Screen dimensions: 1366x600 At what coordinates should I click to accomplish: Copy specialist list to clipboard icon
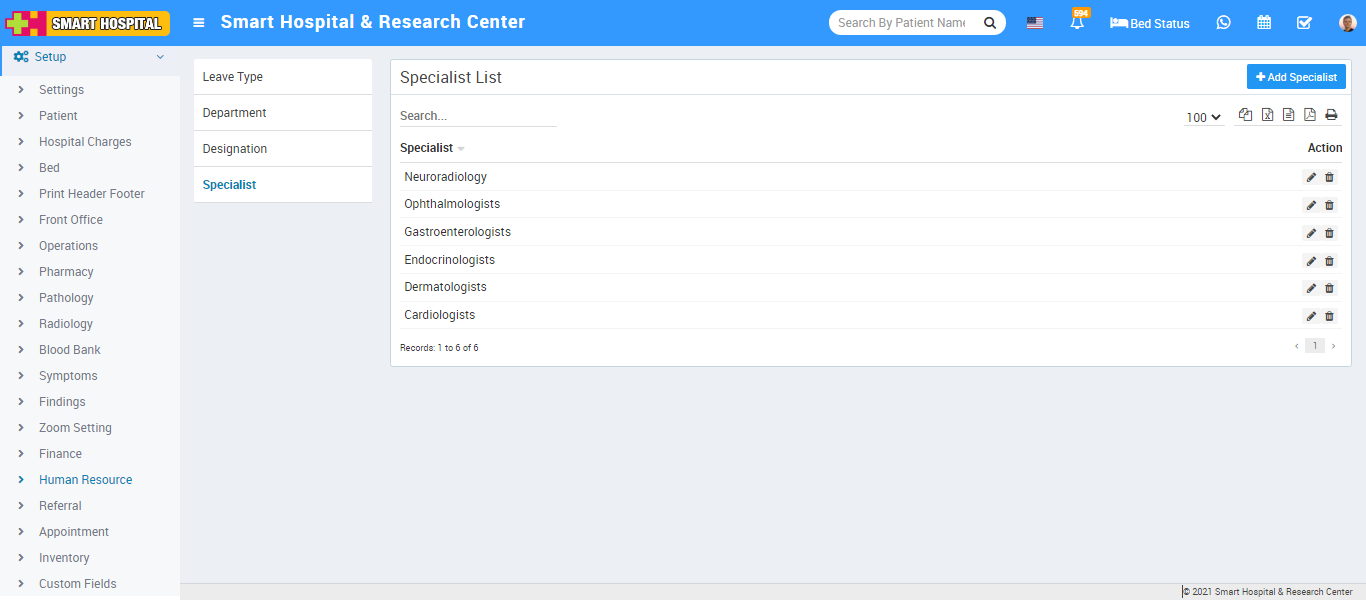pos(1245,115)
